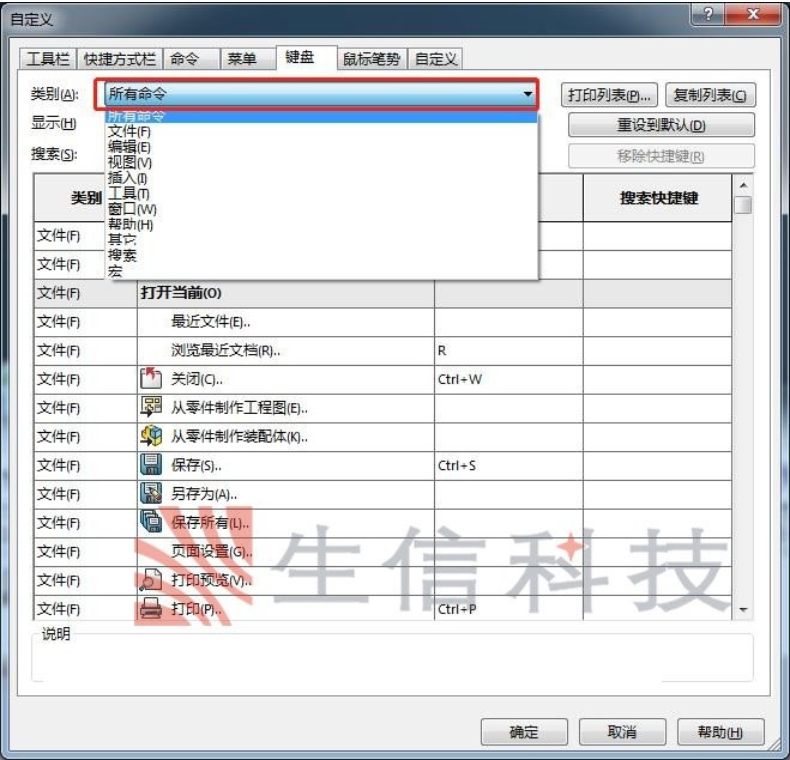Click the Ctrl+S shortcut cell
Image resolution: width=790 pixels, height=760 pixels.
(509, 466)
